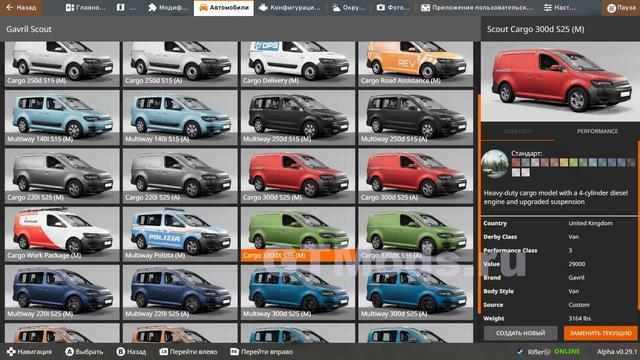Select Multiway 300d S25 (A) blue van
Screen dimensions: 640x360
click(416, 293)
